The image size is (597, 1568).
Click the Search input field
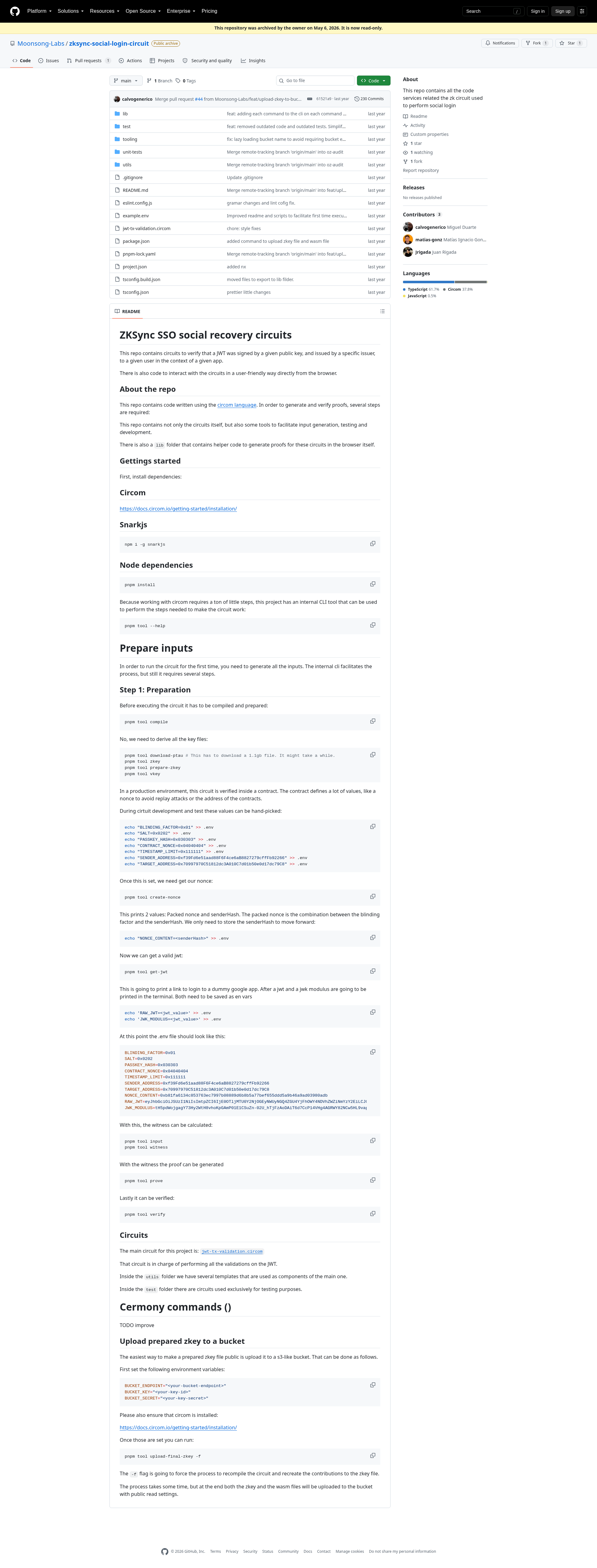point(493,11)
